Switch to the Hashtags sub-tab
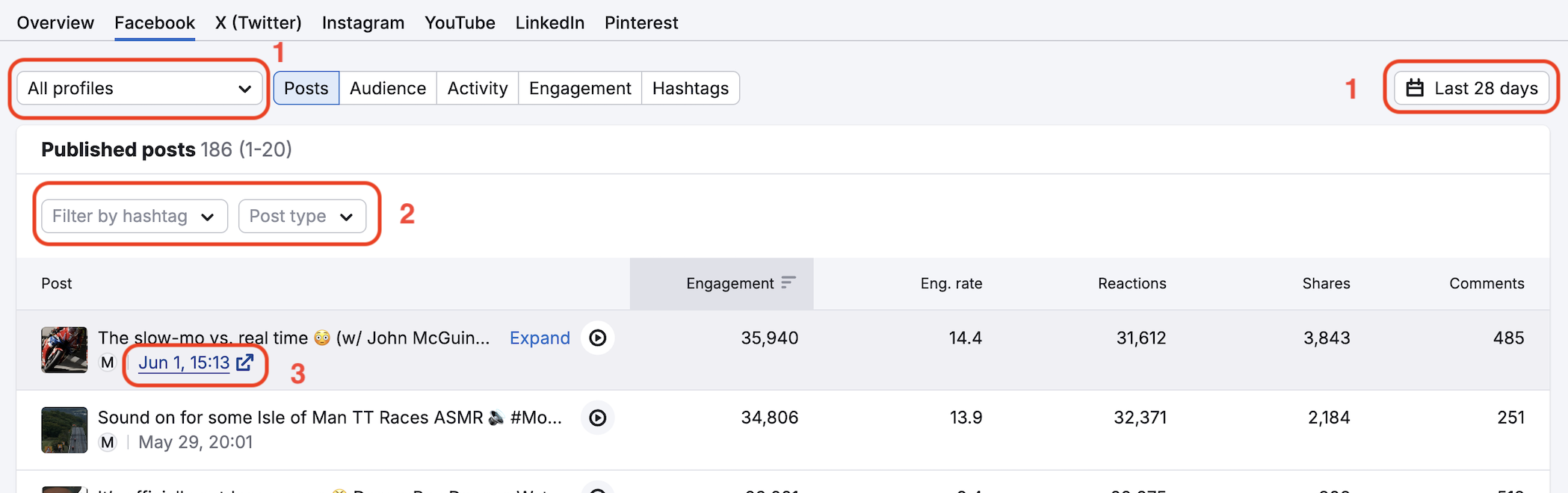This screenshot has height=493, width=1568. (x=690, y=88)
